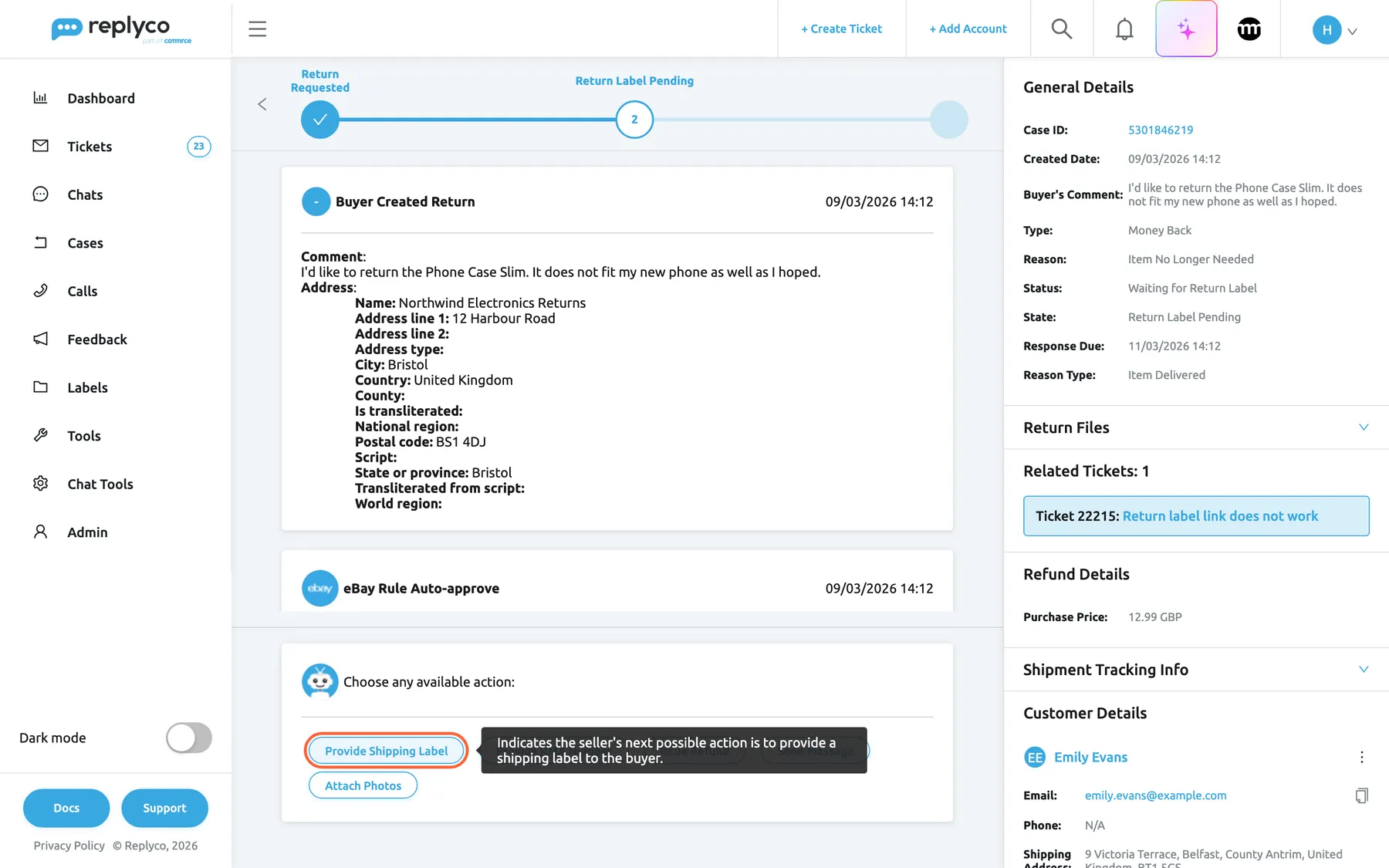
Task: Open the Chat Tools menu item
Action: click(100, 484)
